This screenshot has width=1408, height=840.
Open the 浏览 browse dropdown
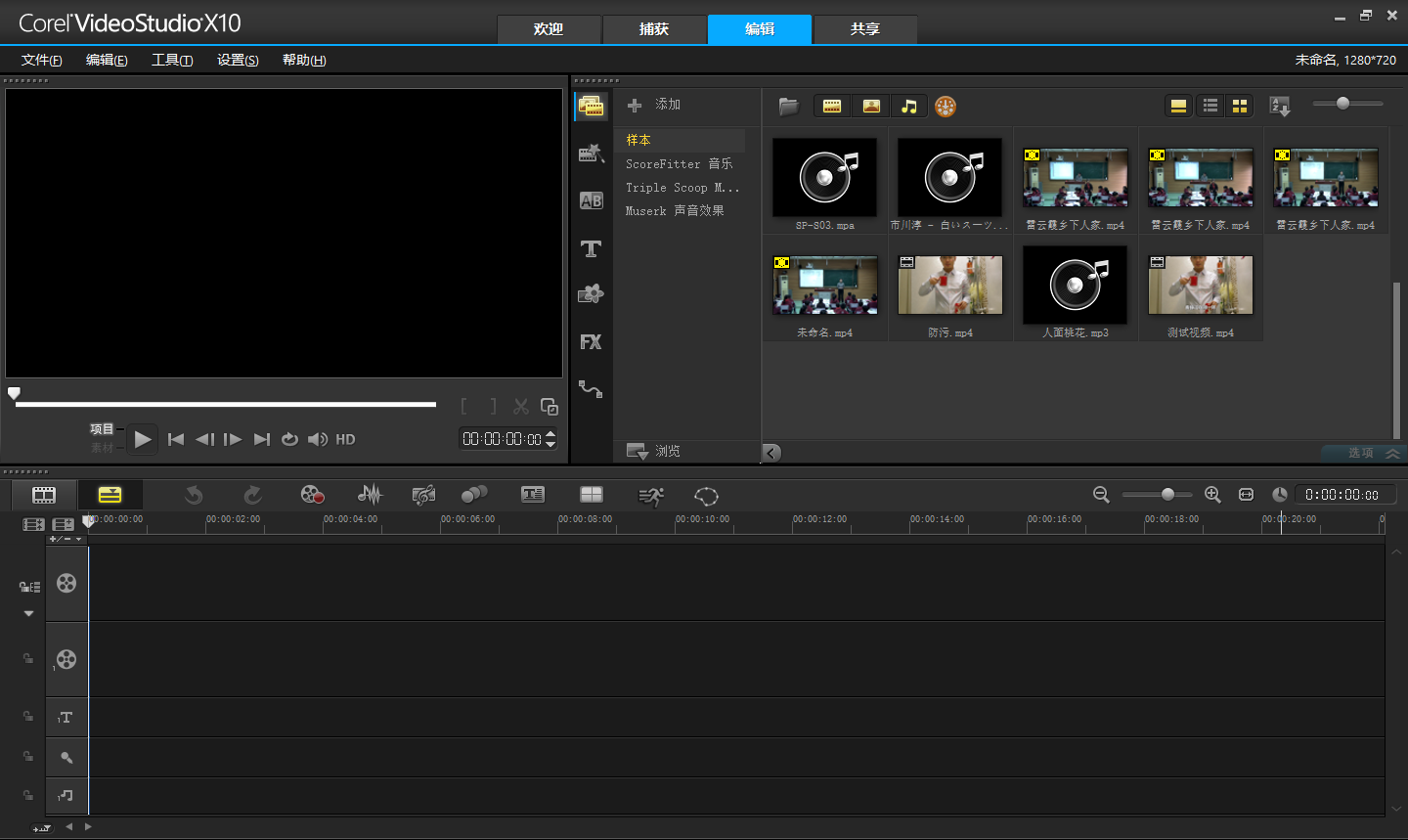click(654, 451)
